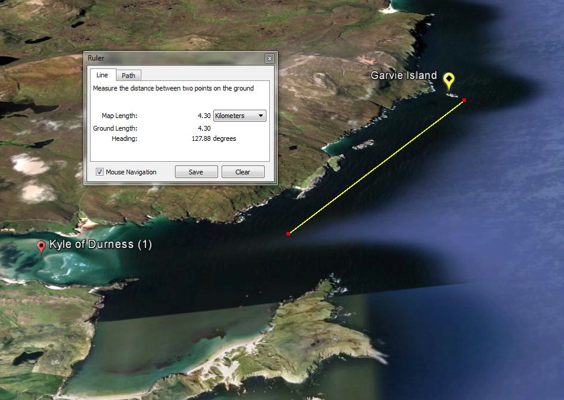Screen dimensions: 564x400
Task: Click the Ruler dialog title bar
Action: coord(175,58)
